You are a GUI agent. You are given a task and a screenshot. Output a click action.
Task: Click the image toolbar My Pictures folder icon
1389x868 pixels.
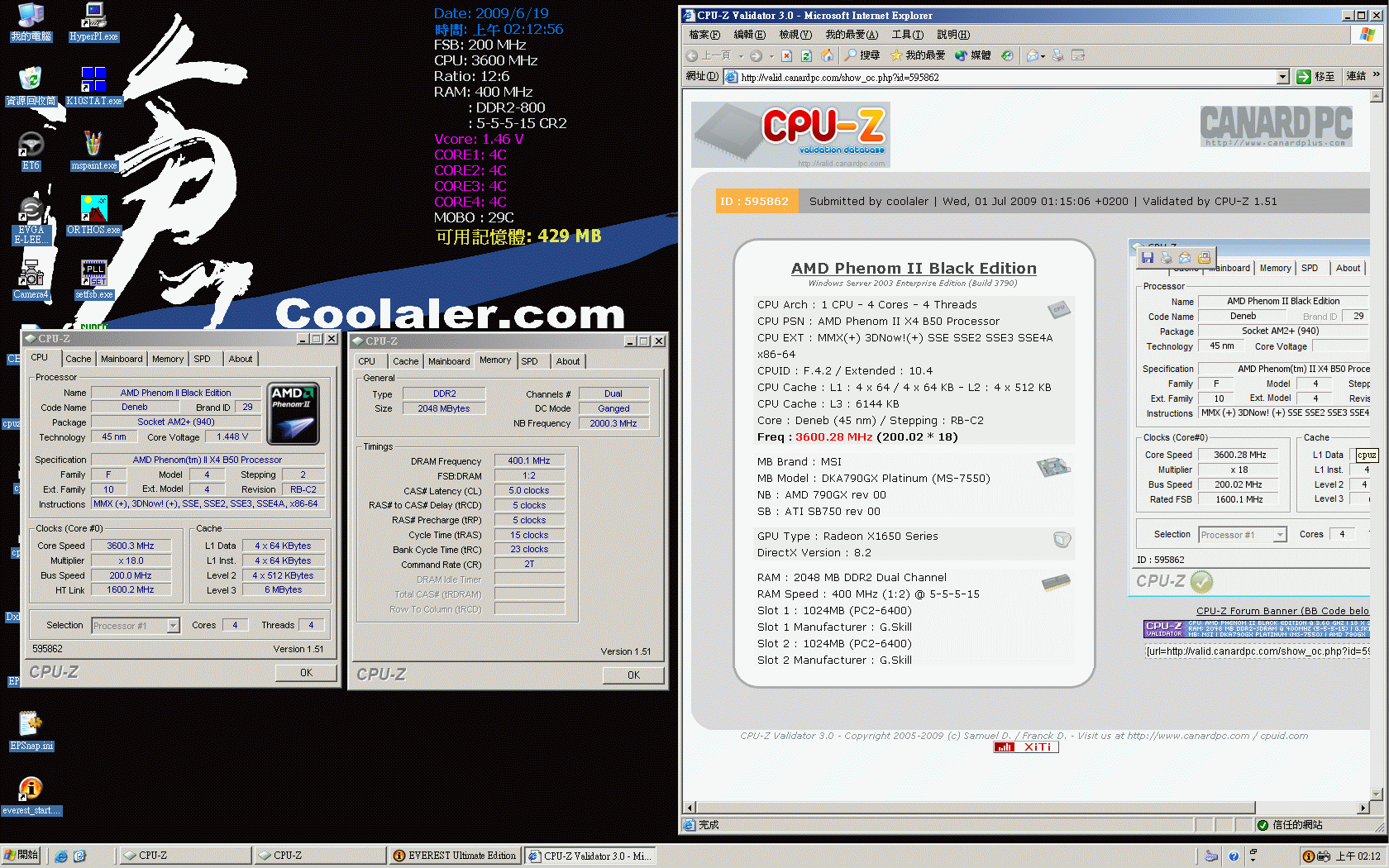pyautogui.click(x=1204, y=257)
